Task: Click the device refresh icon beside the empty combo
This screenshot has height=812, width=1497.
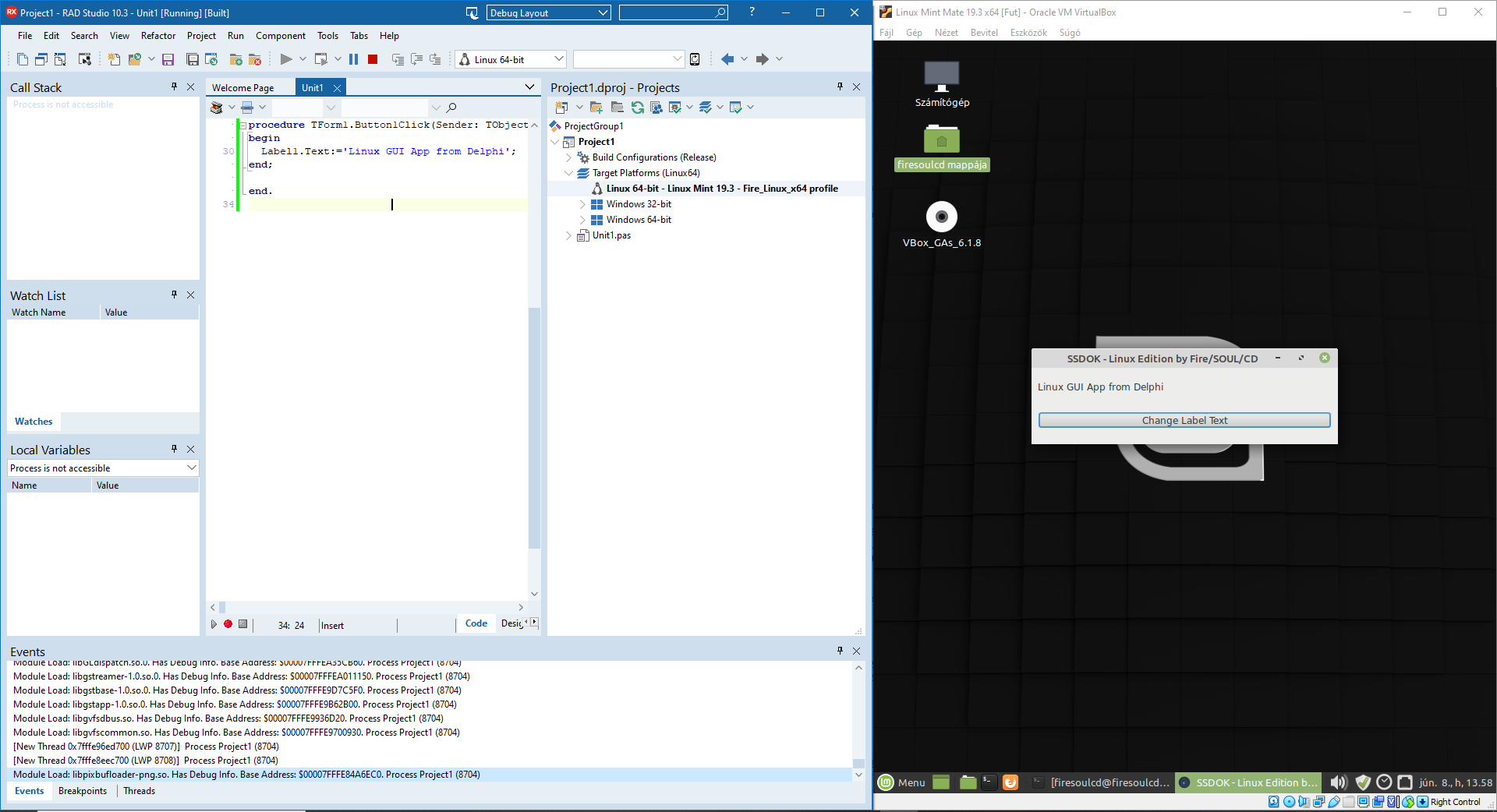Action: click(695, 59)
